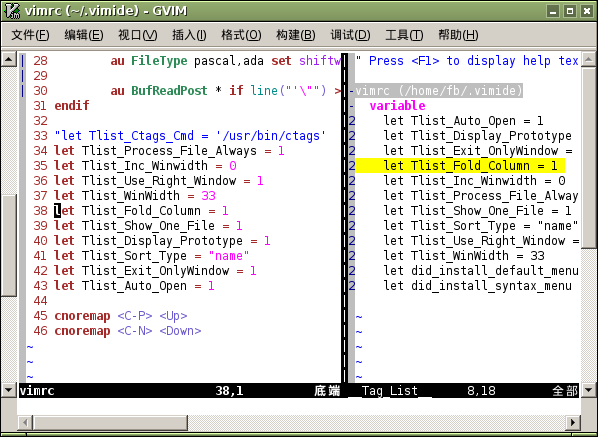Select tag let Tlist_Auto_Open = 1
598x437 pixels.
coord(463,121)
